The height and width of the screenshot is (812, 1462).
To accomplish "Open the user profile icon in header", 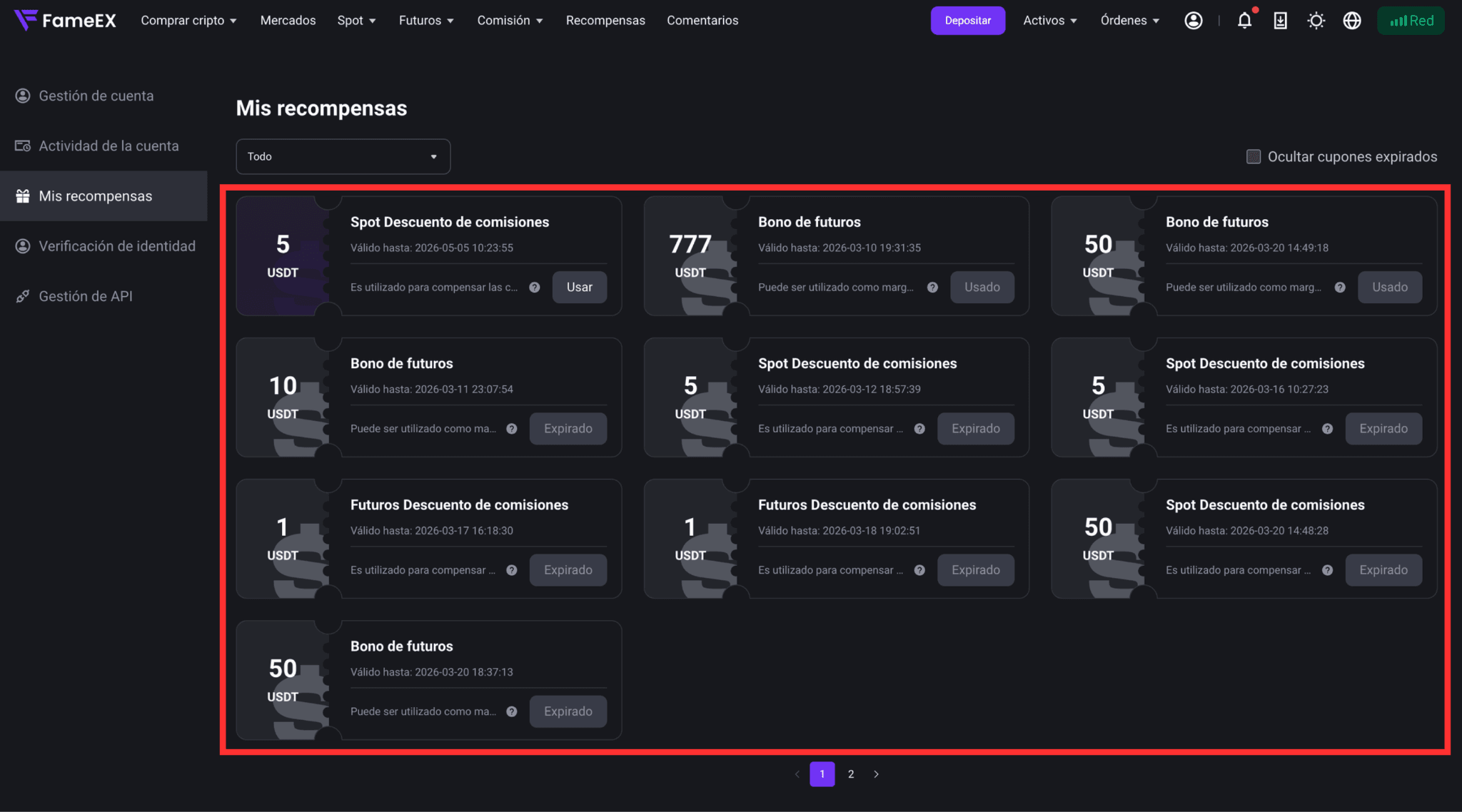I will click(x=1194, y=21).
